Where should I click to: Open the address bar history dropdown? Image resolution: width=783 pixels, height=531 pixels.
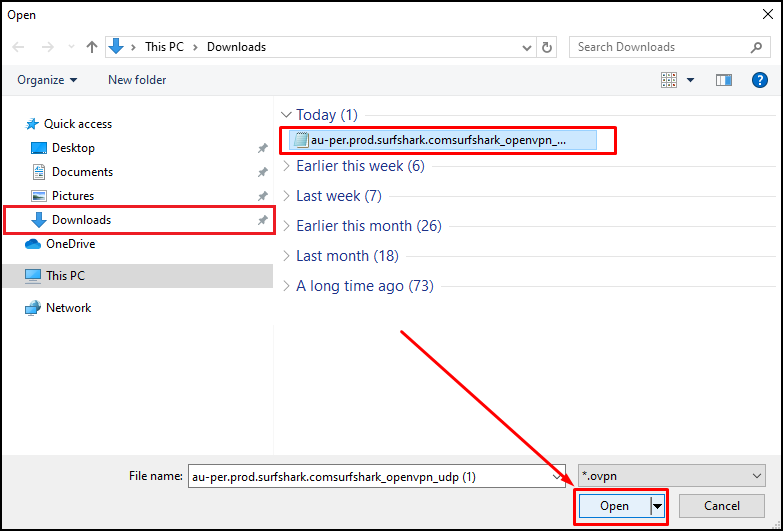(x=528, y=47)
